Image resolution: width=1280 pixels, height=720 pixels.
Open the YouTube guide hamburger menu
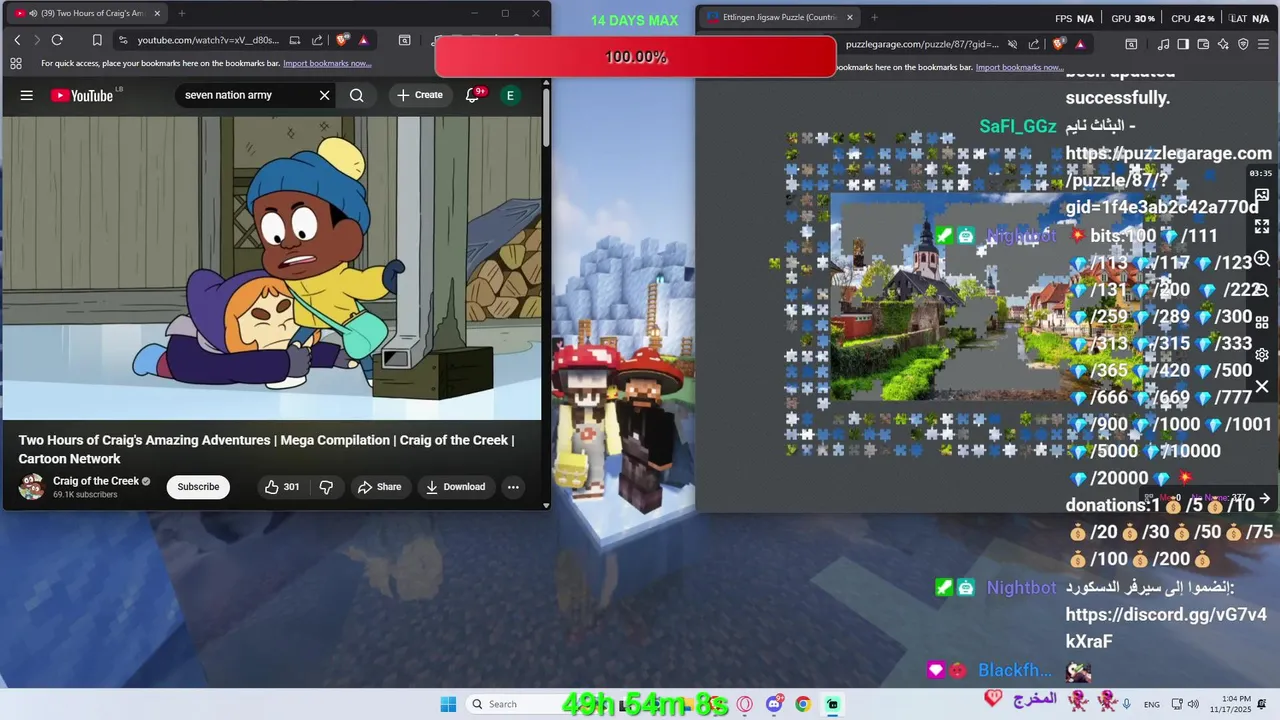point(27,95)
